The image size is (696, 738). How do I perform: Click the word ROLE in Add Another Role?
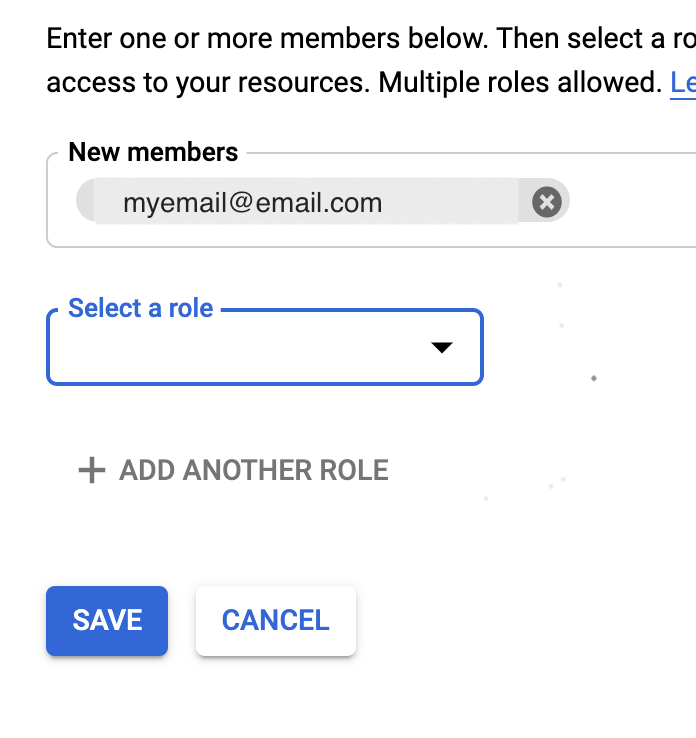[353, 470]
